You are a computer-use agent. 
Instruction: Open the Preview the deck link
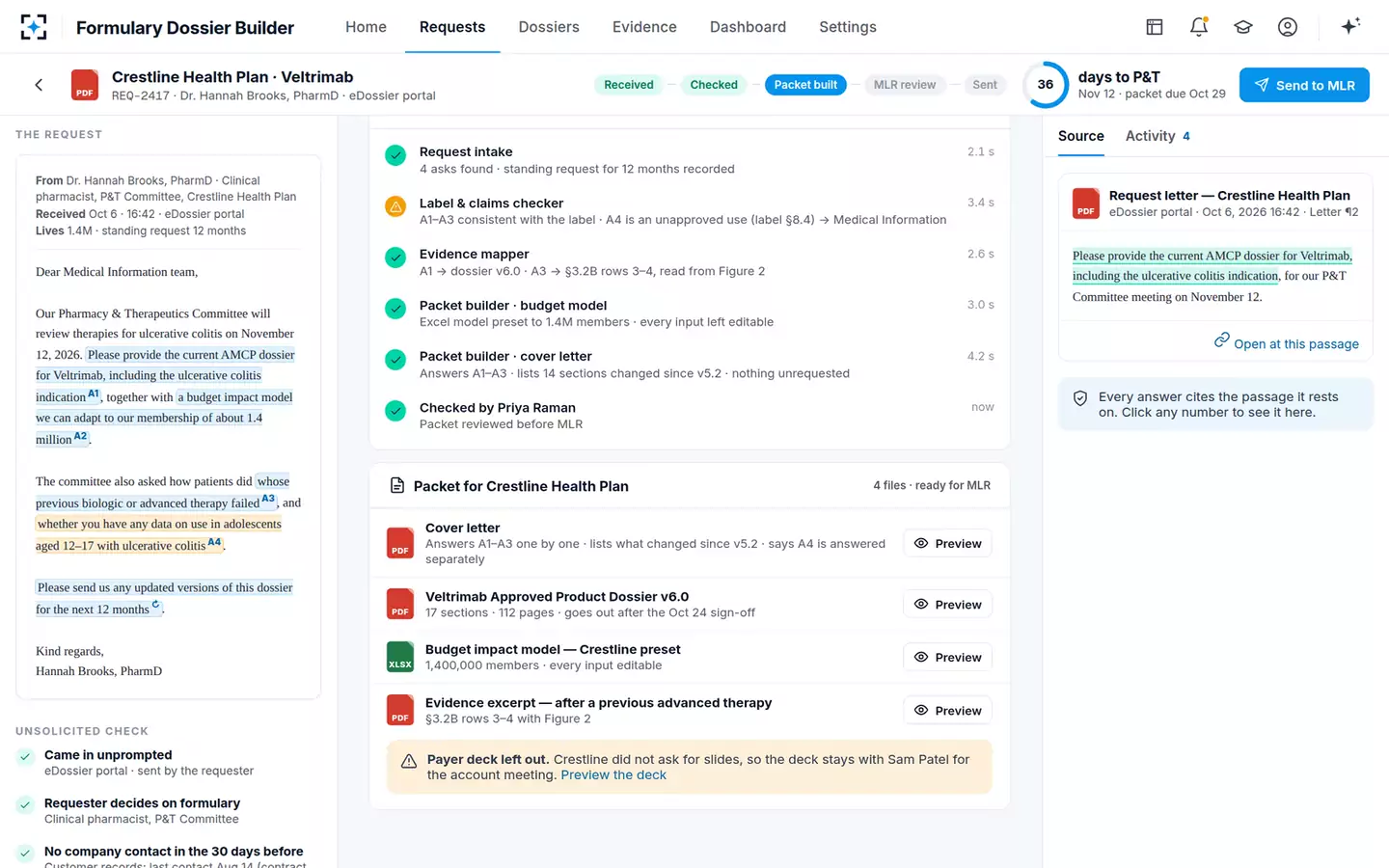613,774
